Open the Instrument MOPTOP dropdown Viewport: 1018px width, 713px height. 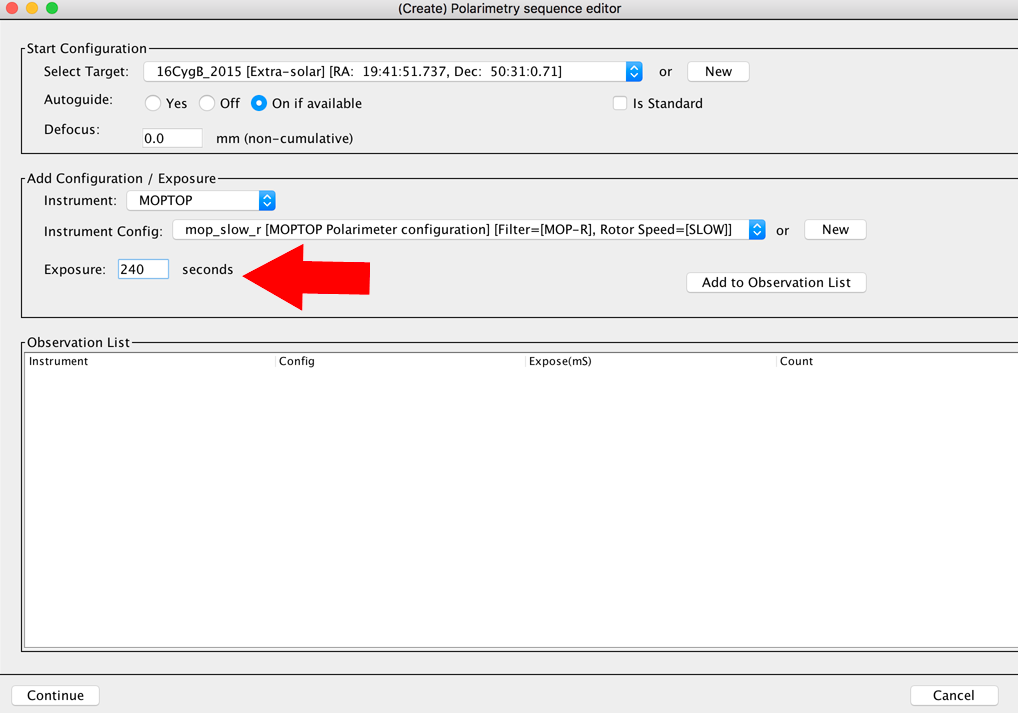[x=201, y=201]
